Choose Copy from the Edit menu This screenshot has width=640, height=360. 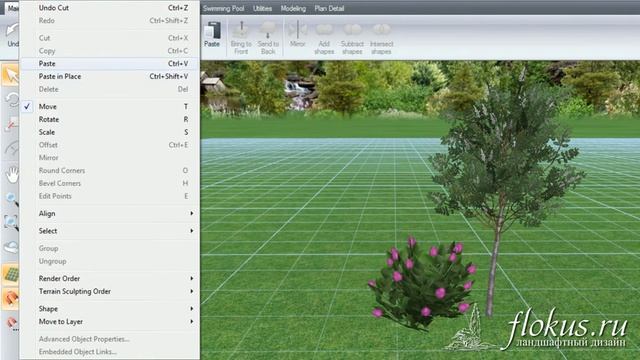110,51
